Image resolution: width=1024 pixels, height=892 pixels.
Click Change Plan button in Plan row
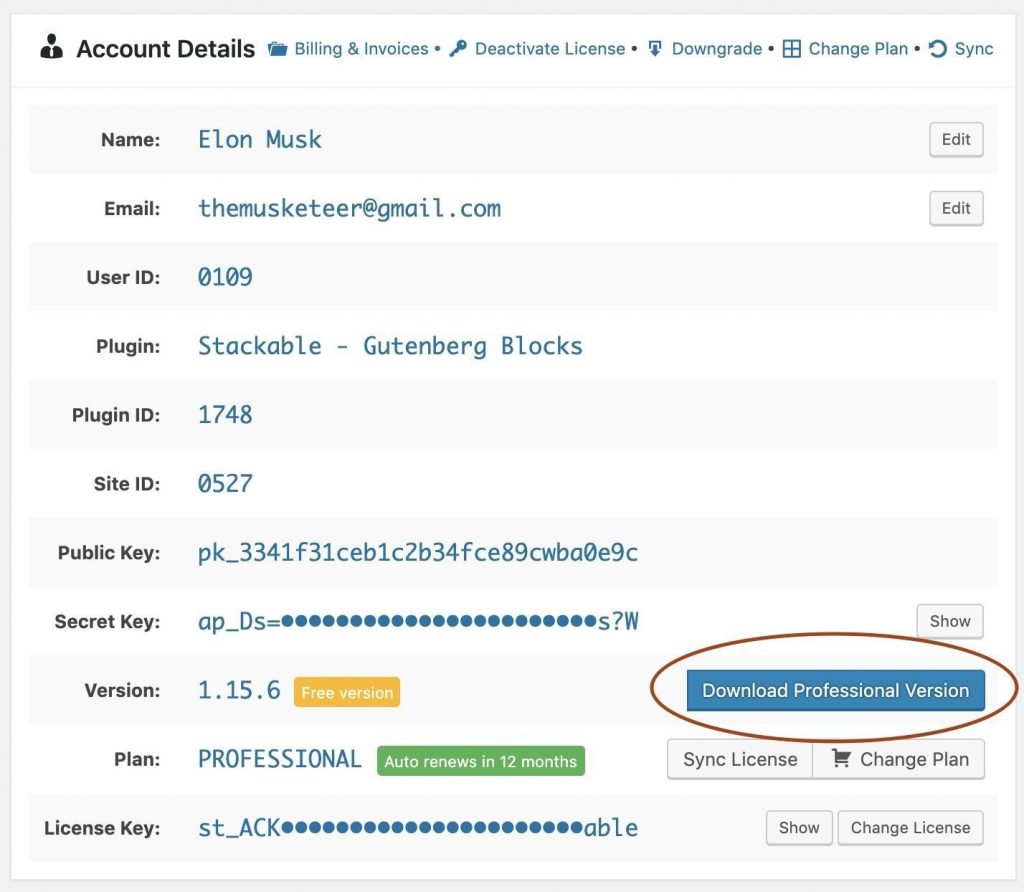[x=899, y=759]
